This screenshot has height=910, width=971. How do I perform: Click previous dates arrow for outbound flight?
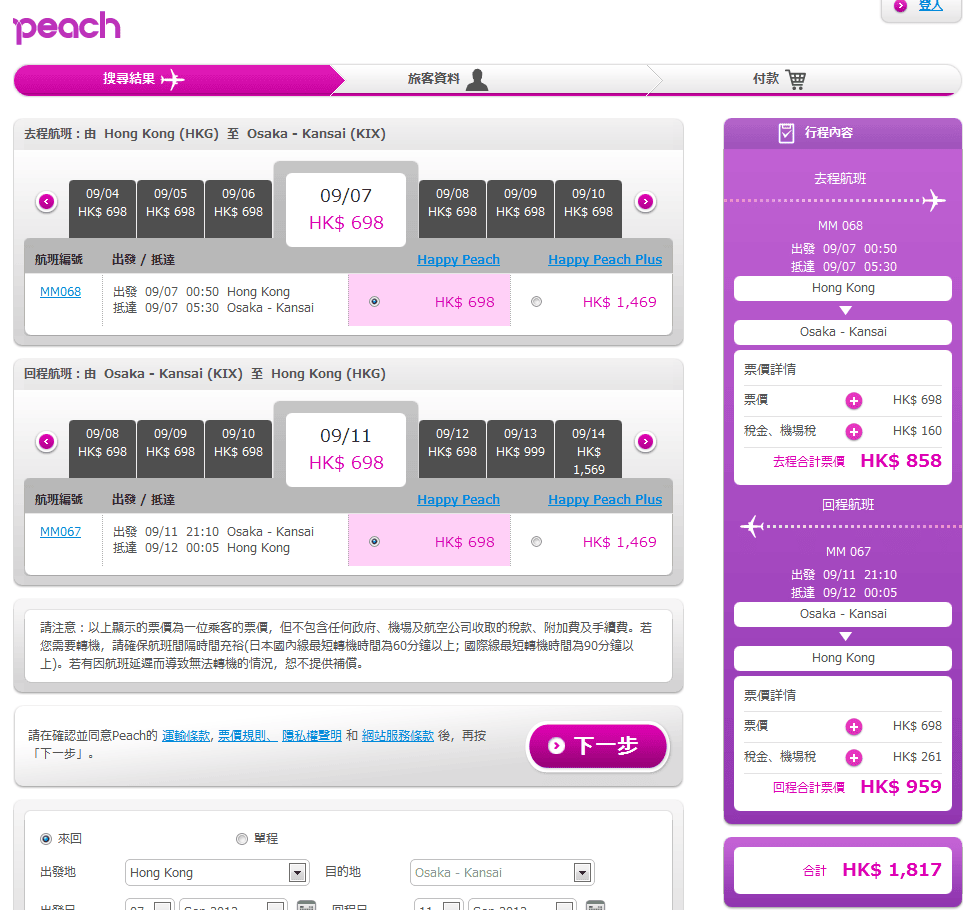click(x=46, y=202)
